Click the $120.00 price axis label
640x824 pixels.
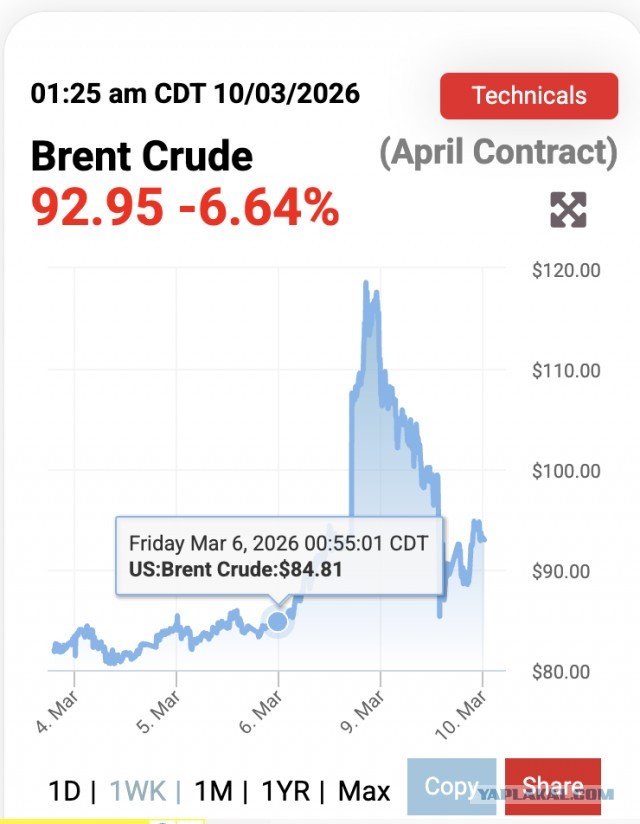coord(567,270)
